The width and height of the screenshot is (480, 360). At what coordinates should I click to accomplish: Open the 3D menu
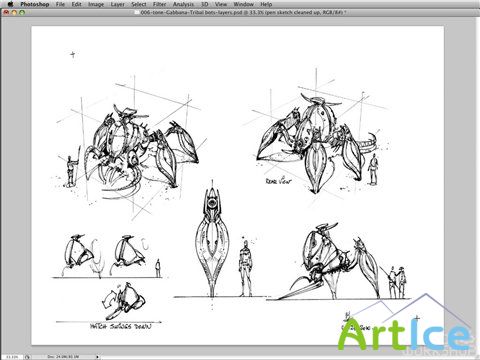(204, 4)
